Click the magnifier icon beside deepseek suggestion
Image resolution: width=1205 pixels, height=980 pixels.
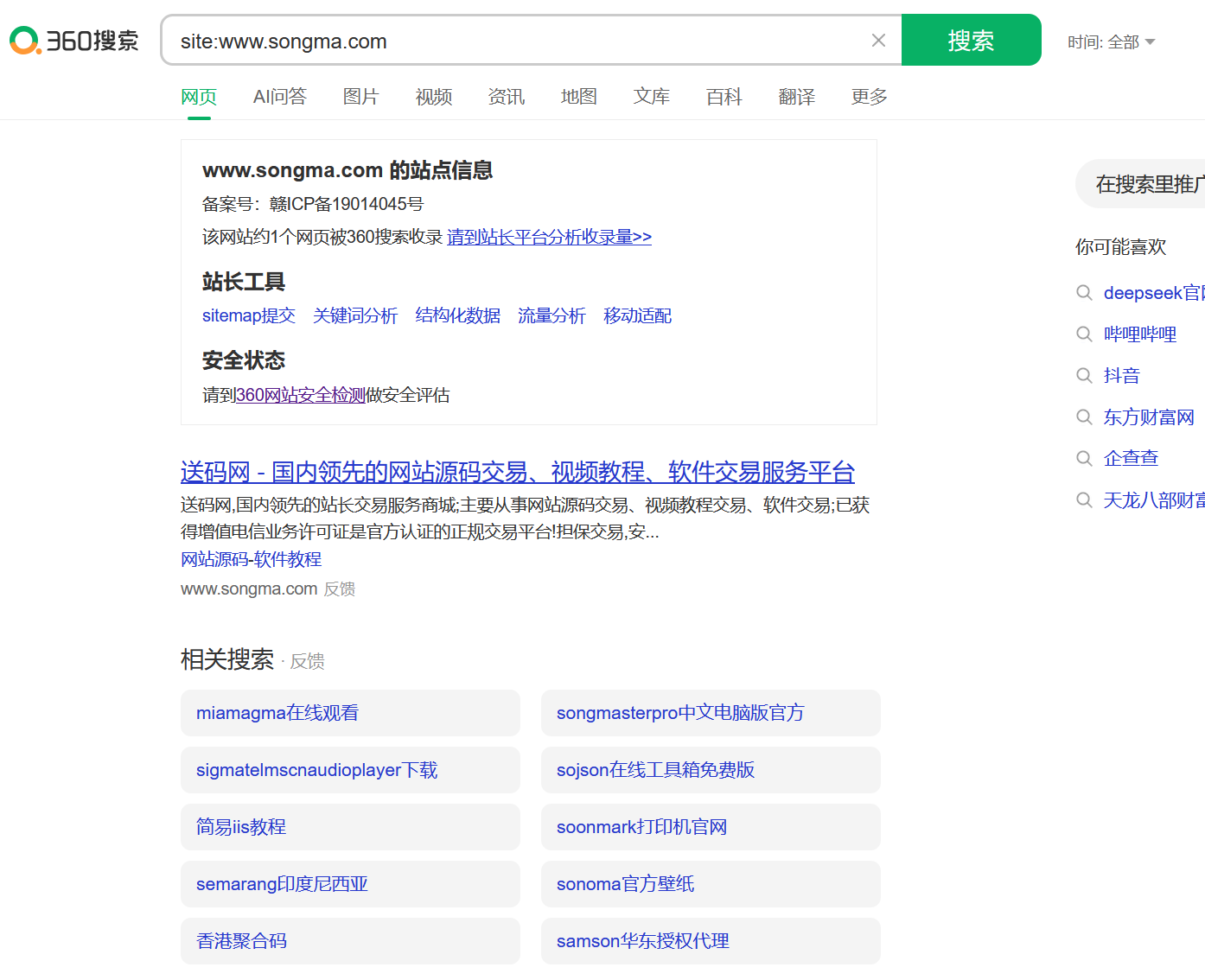click(1084, 293)
